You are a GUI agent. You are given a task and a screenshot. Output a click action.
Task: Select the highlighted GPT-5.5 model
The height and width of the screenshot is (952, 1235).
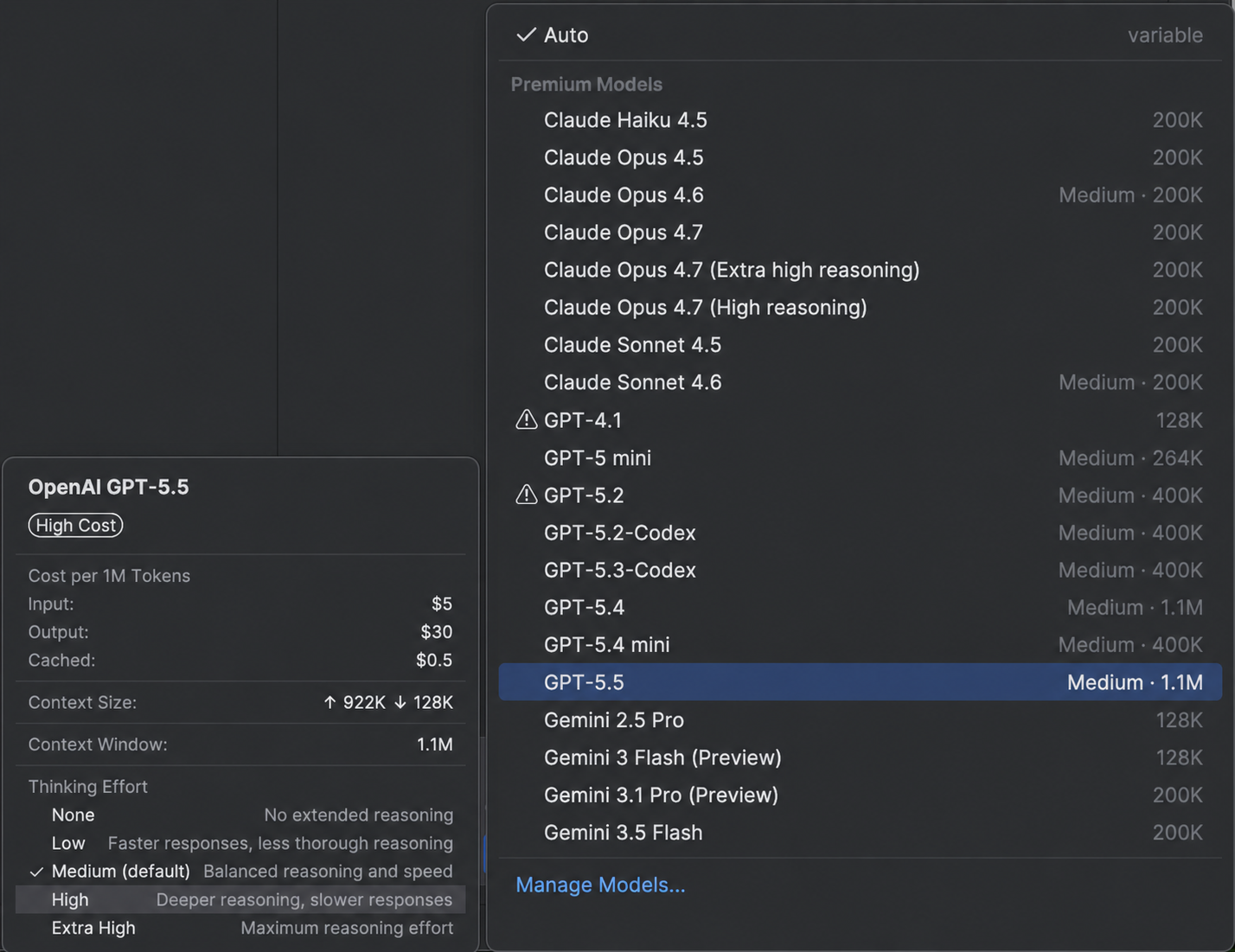point(860,682)
